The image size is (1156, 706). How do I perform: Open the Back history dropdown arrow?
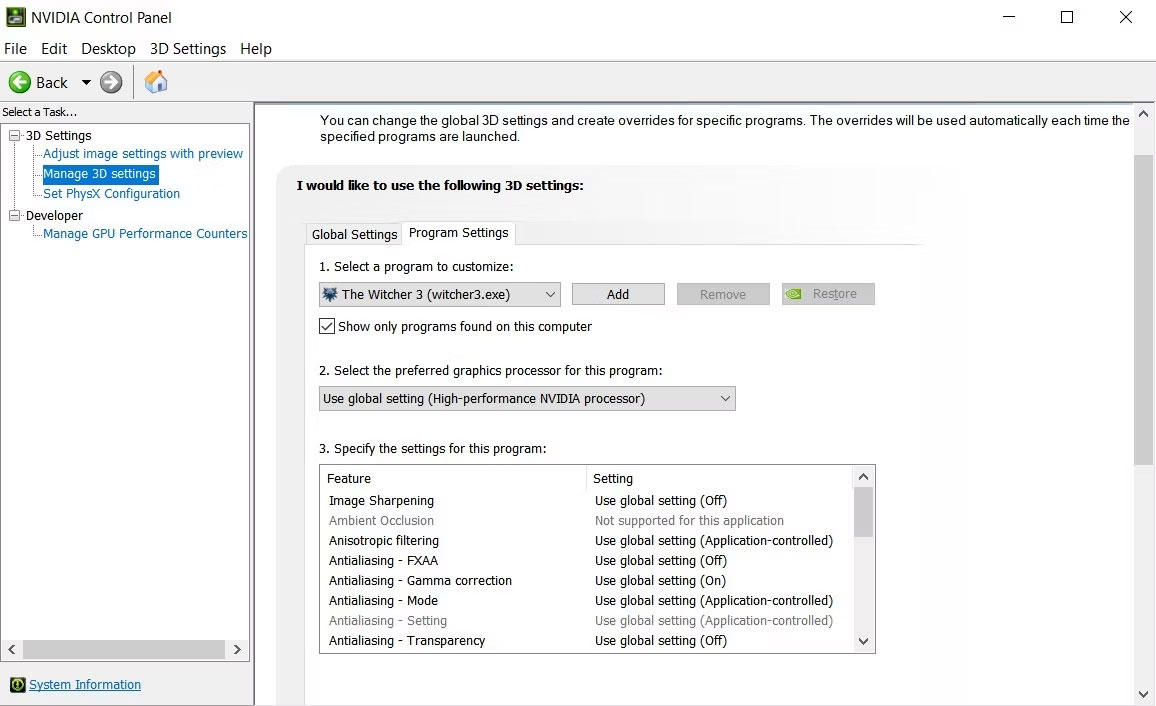click(x=86, y=82)
